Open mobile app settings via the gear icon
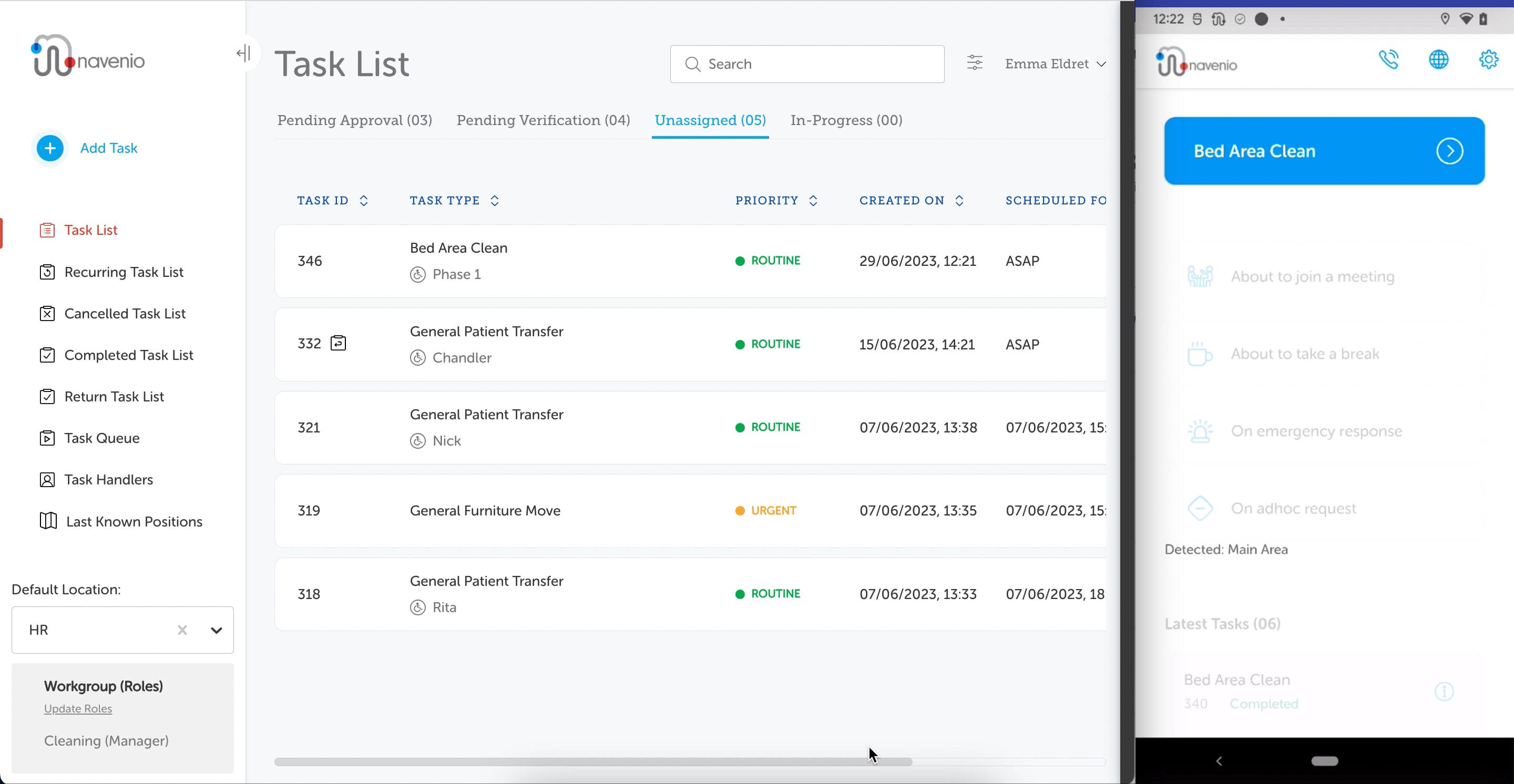 [1489, 60]
